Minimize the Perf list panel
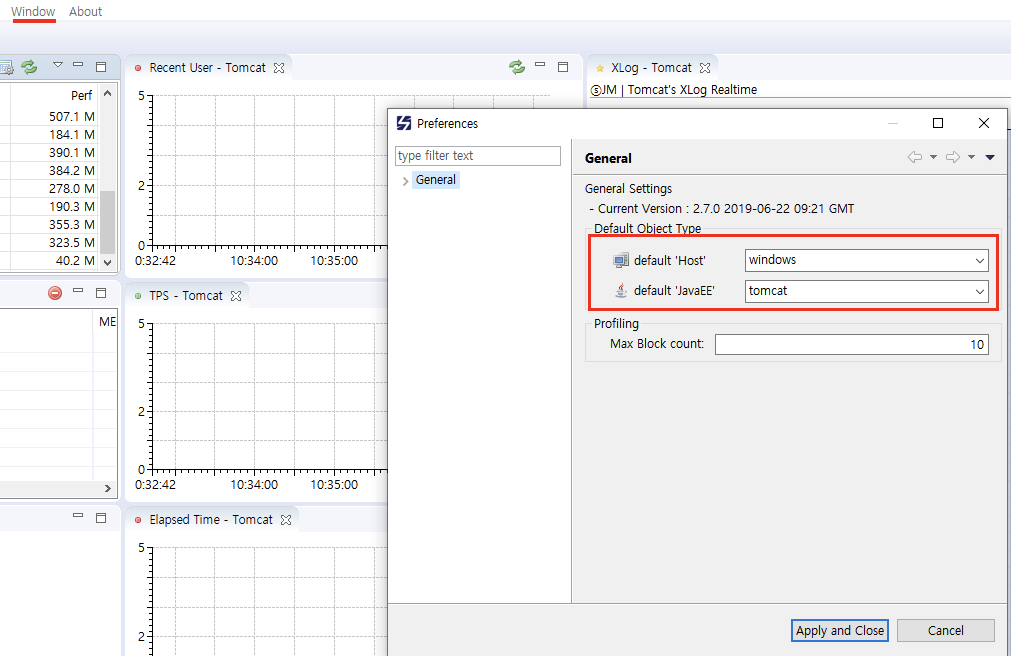 pos(78,65)
